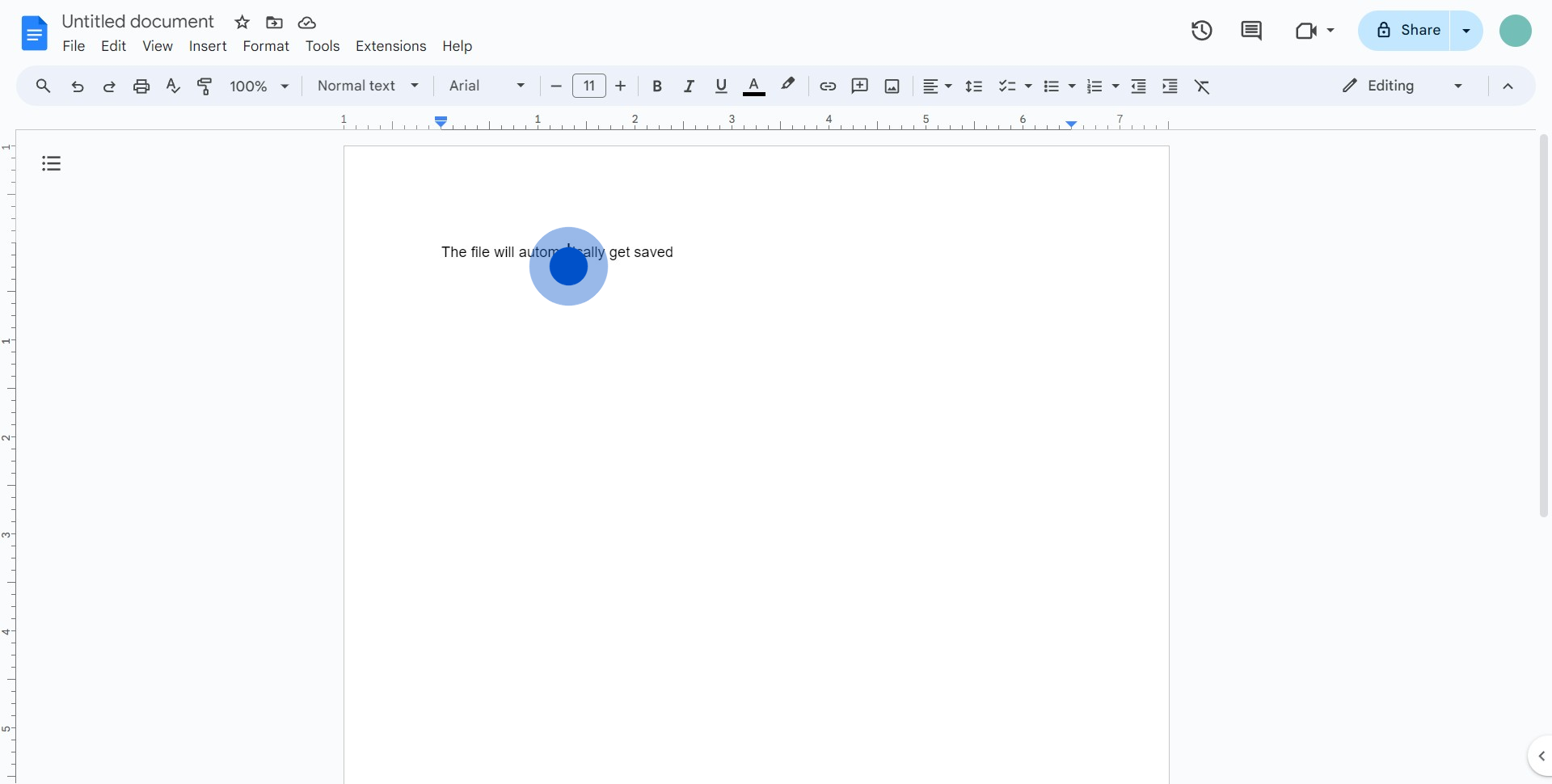Open version history clock icon

click(1202, 31)
